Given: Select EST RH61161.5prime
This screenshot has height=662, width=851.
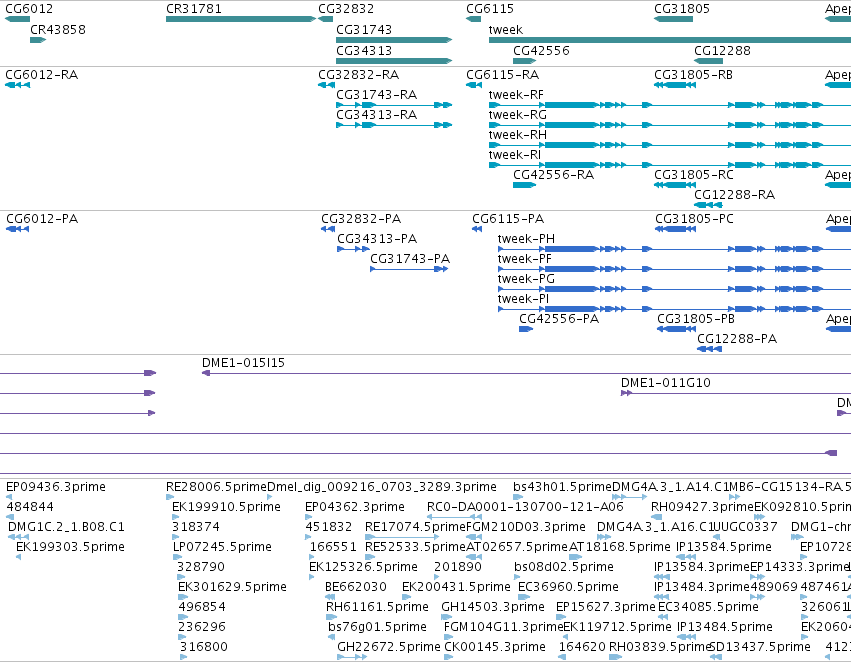Looking at the screenshot, I should (x=377, y=607).
